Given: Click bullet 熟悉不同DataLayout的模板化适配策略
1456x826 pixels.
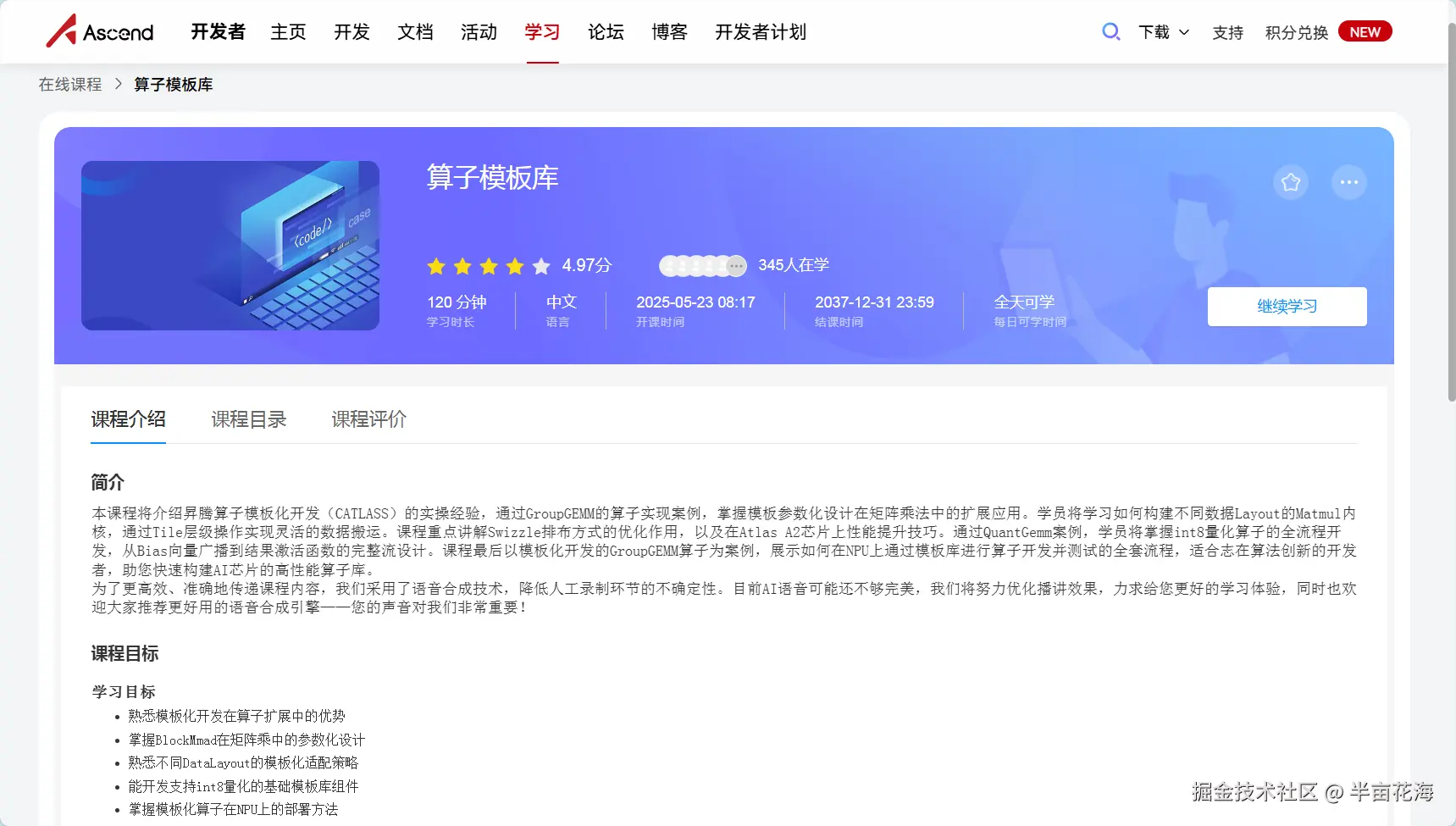Looking at the screenshot, I should 243,762.
